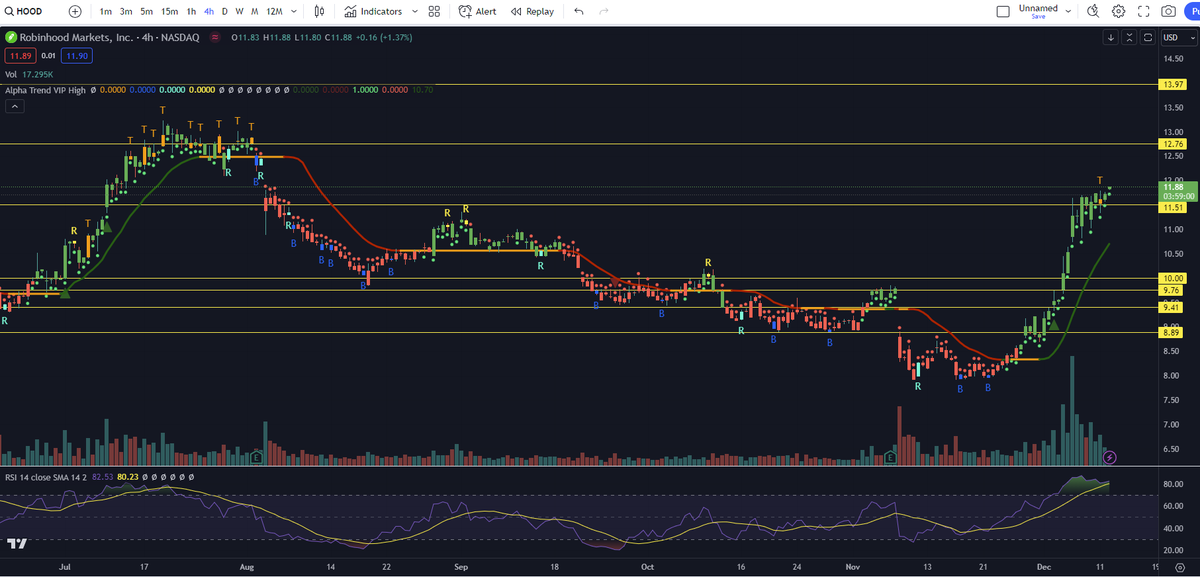The height and width of the screenshot is (577, 1200).
Task: Select the Alpha Trend VIP High legend
Action: (x=46, y=90)
